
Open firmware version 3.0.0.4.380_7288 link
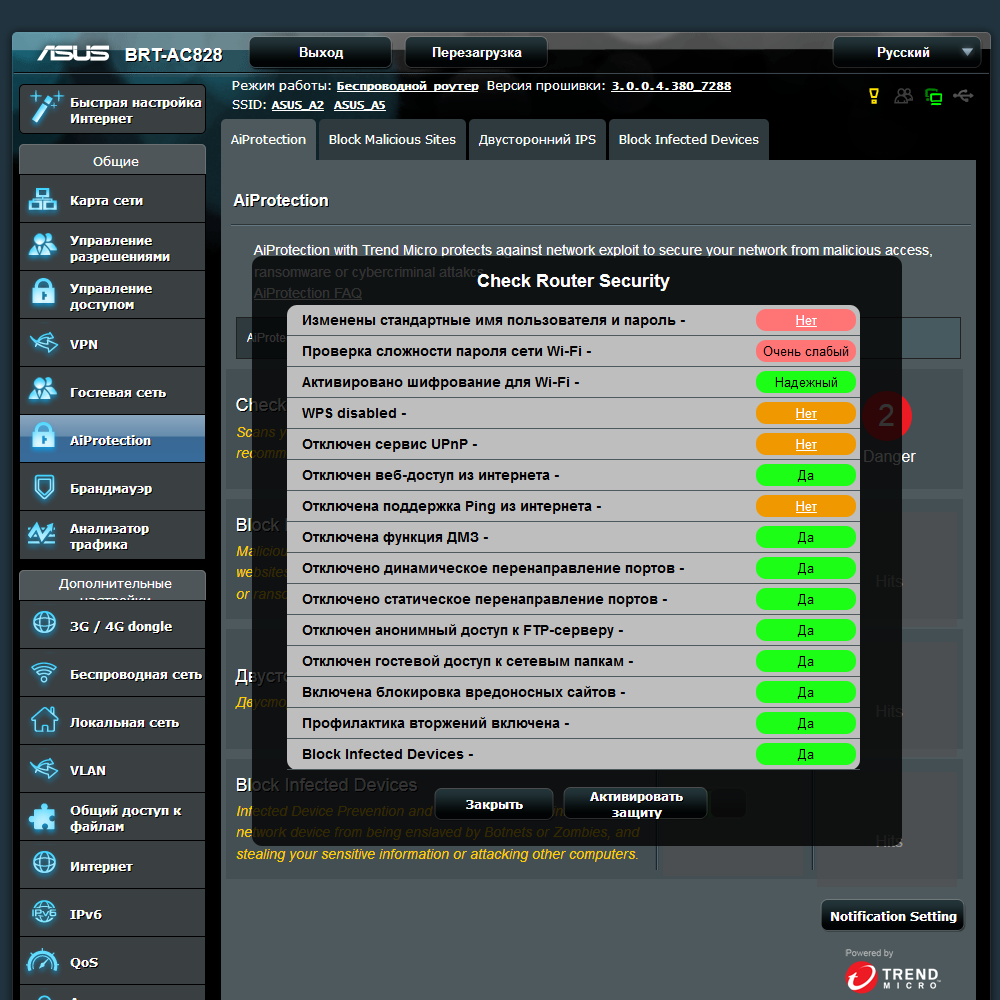click(x=671, y=86)
